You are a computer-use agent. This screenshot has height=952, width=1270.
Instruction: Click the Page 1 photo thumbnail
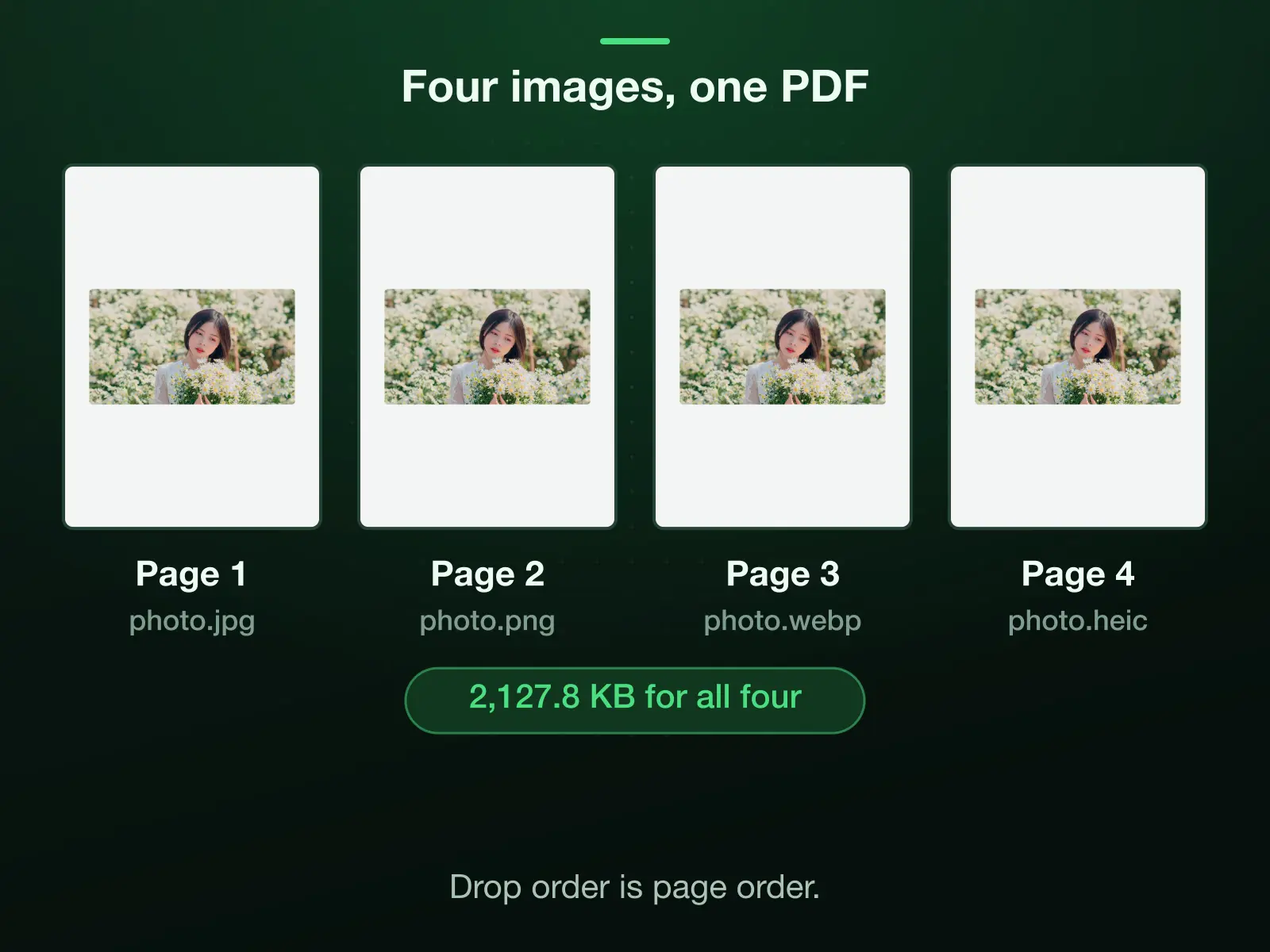[x=192, y=347]
